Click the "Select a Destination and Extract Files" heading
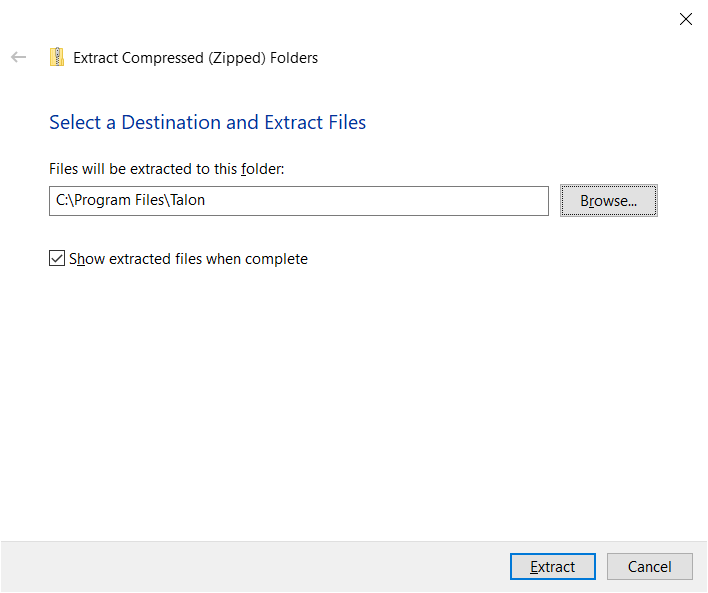The image size is (708, 593). click(207, 122)
